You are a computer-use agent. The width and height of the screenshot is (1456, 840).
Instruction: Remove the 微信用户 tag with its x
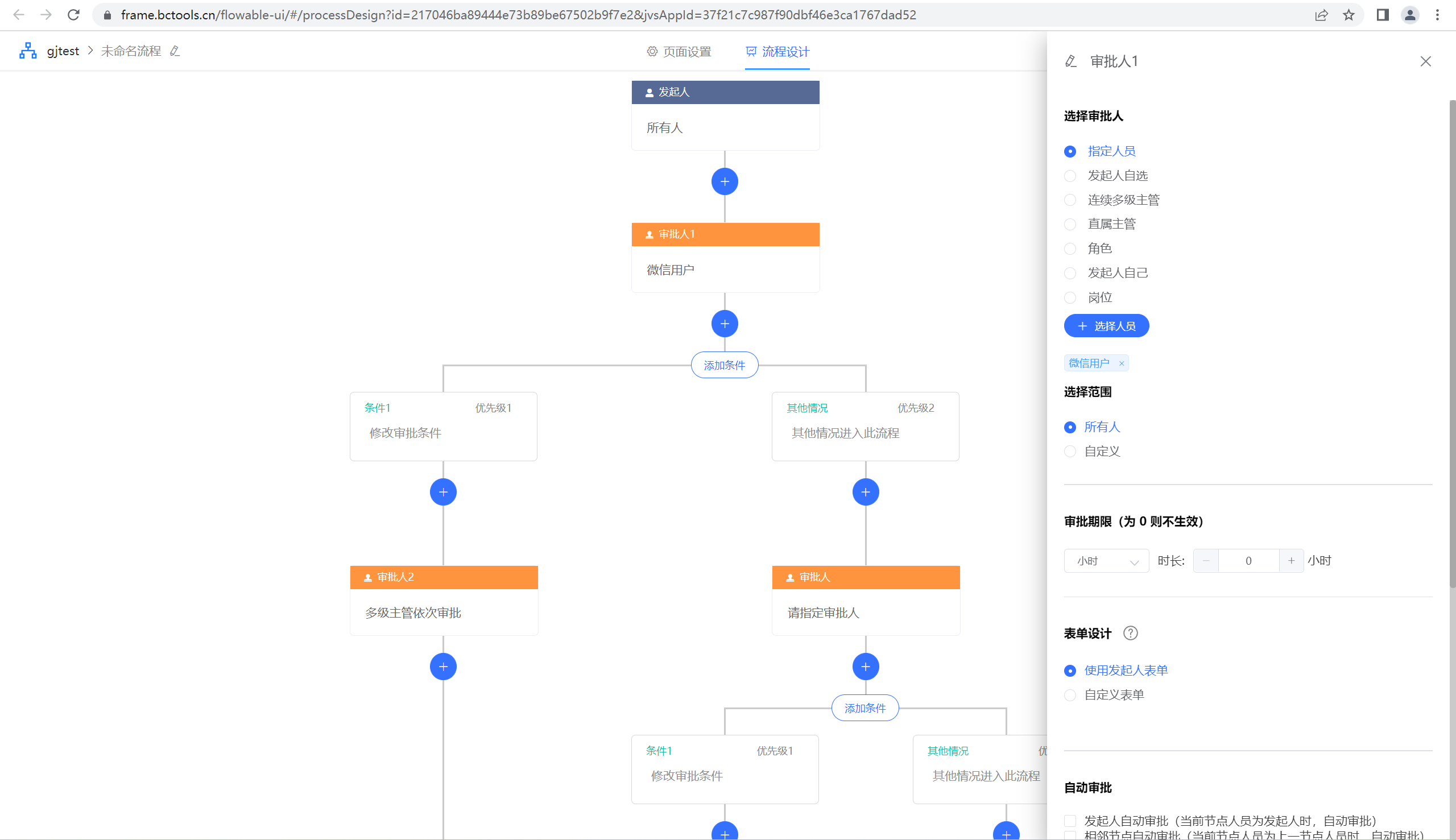1122,363
